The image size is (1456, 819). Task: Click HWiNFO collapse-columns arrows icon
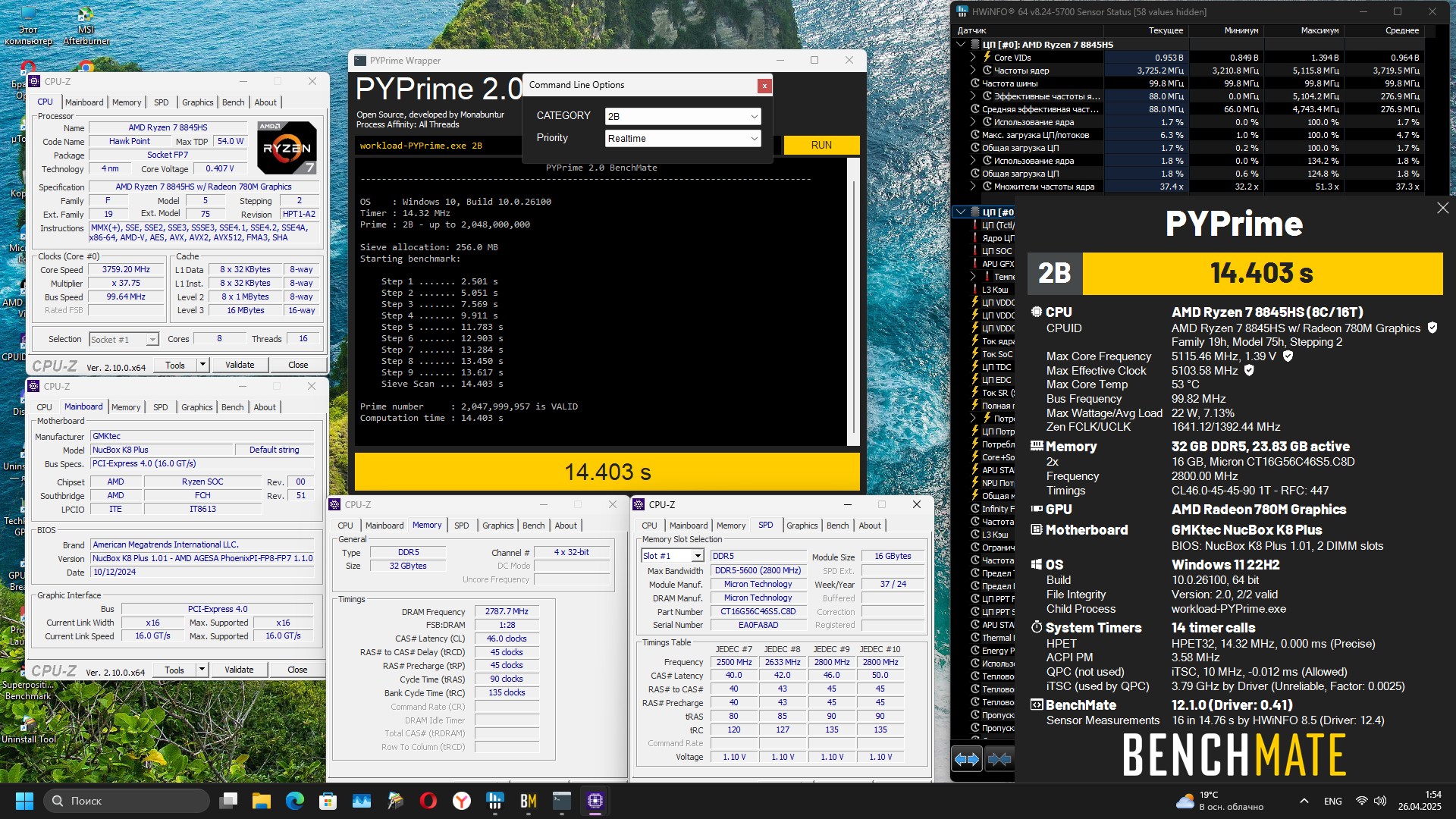999,759
